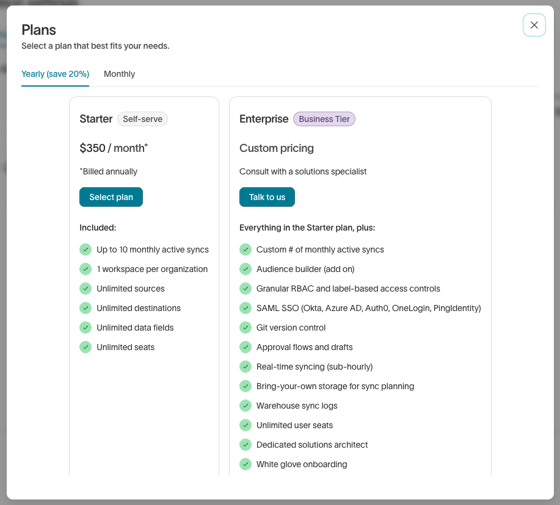Click Unlimited destinations text
The image size is (560, 505).
click(x=139, y=308)
